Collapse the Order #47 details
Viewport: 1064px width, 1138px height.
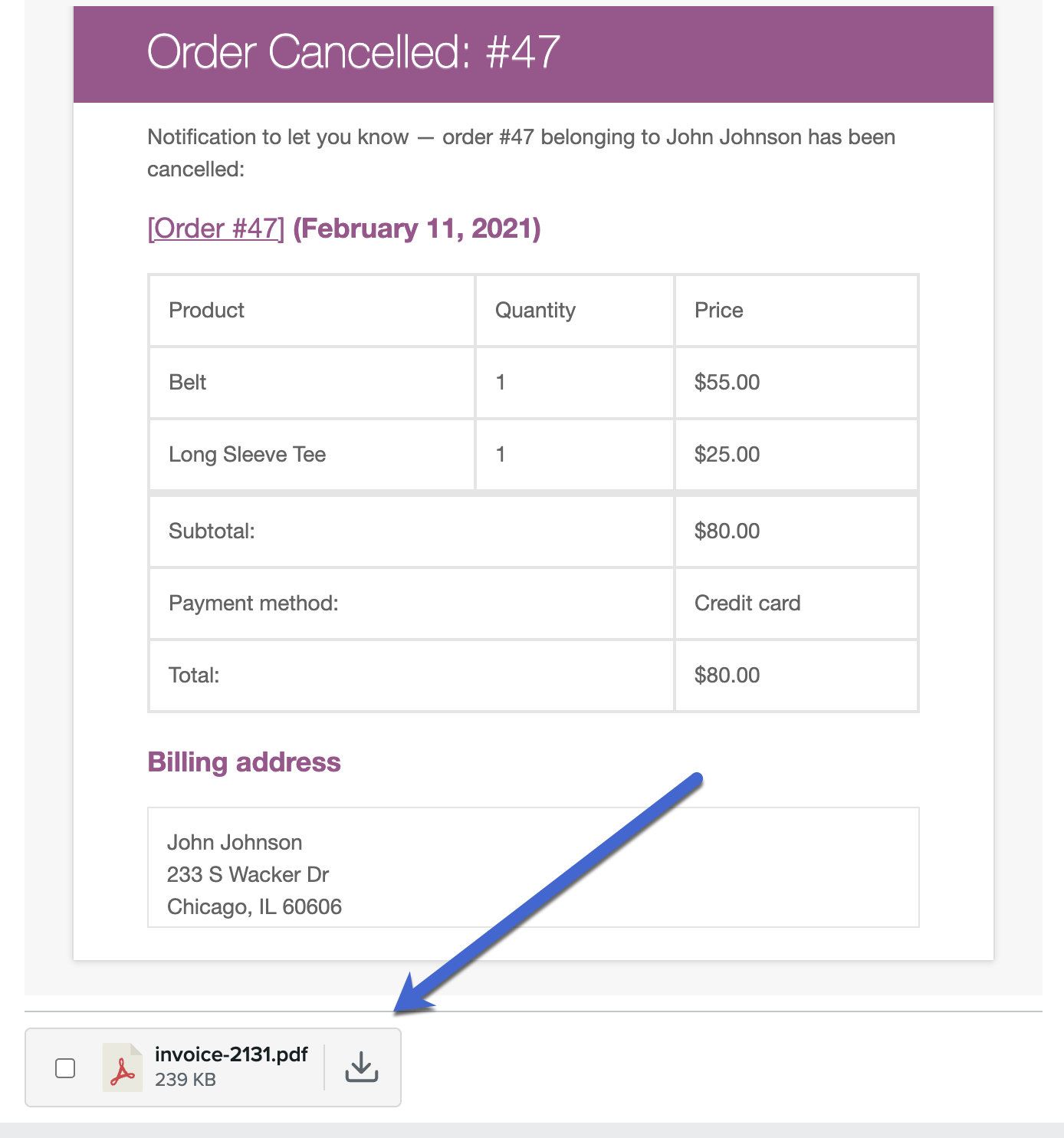point(215,228)
